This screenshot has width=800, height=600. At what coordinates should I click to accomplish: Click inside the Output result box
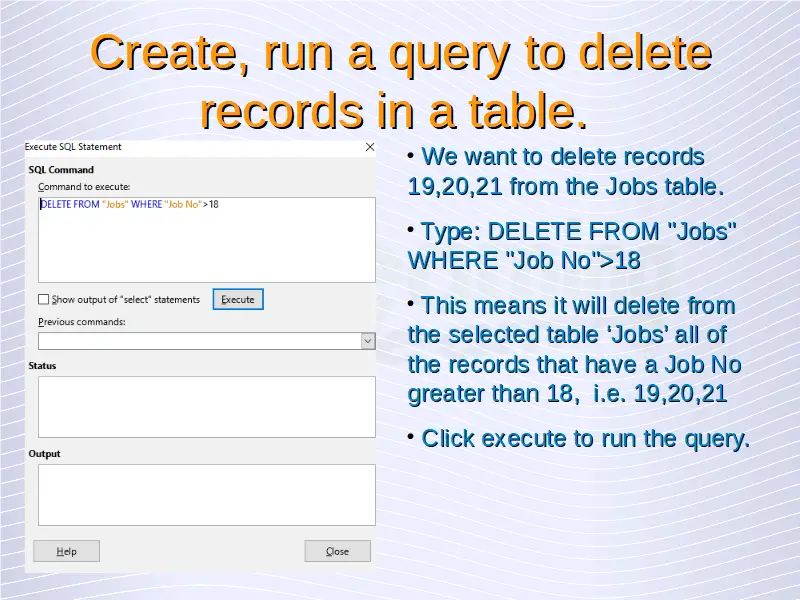pos(207,494)
